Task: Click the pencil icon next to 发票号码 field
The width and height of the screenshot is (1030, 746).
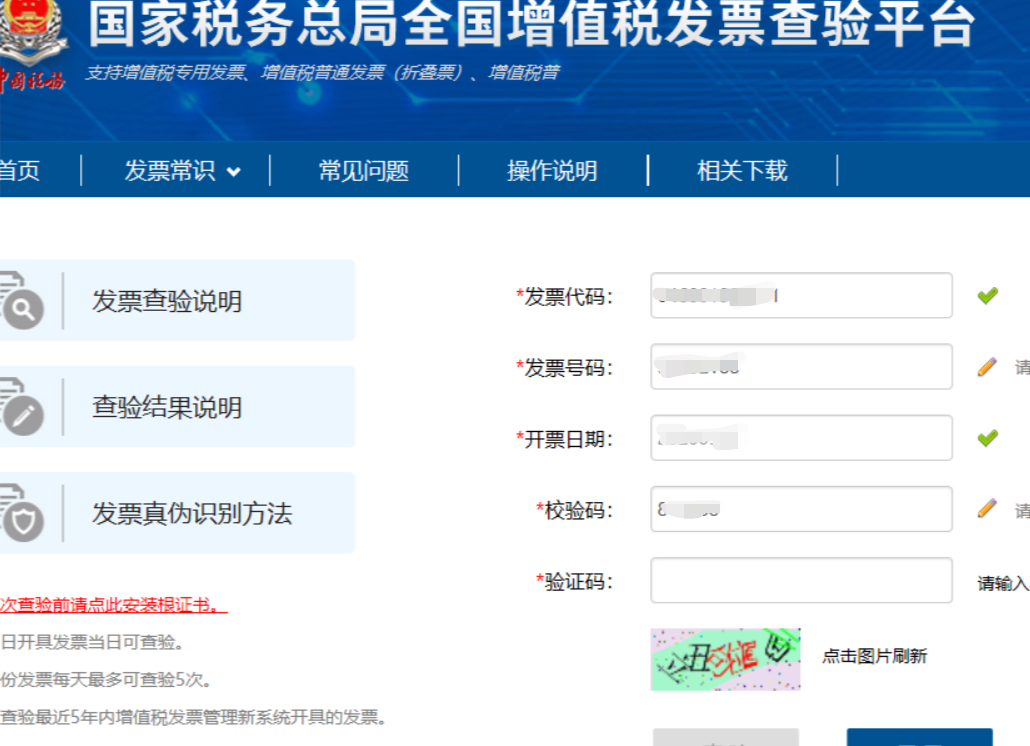Action: pyautogui.click(x=987, y=366)
